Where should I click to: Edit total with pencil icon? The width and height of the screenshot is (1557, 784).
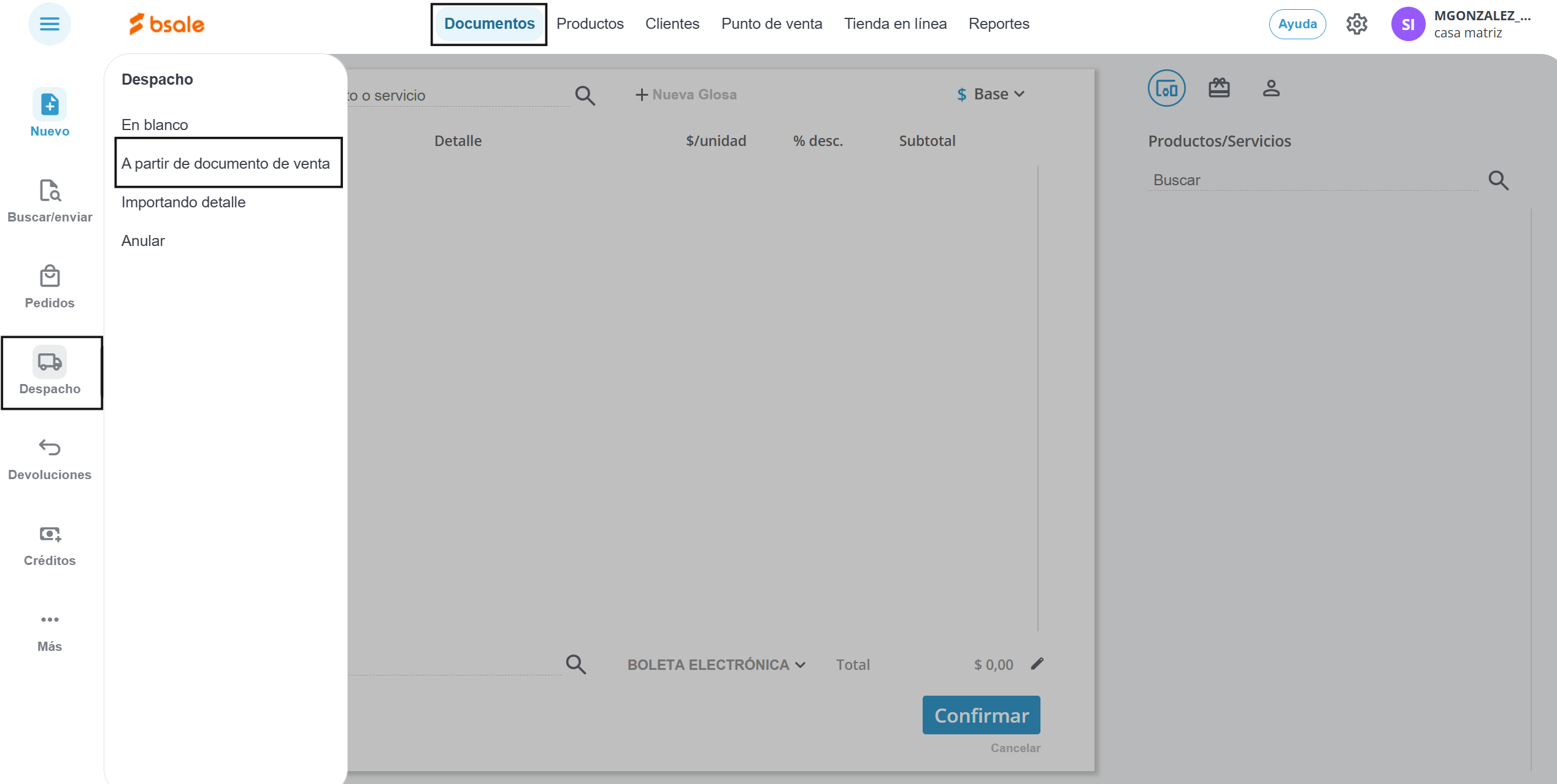pyautogui.click(x=1037, y=664)
